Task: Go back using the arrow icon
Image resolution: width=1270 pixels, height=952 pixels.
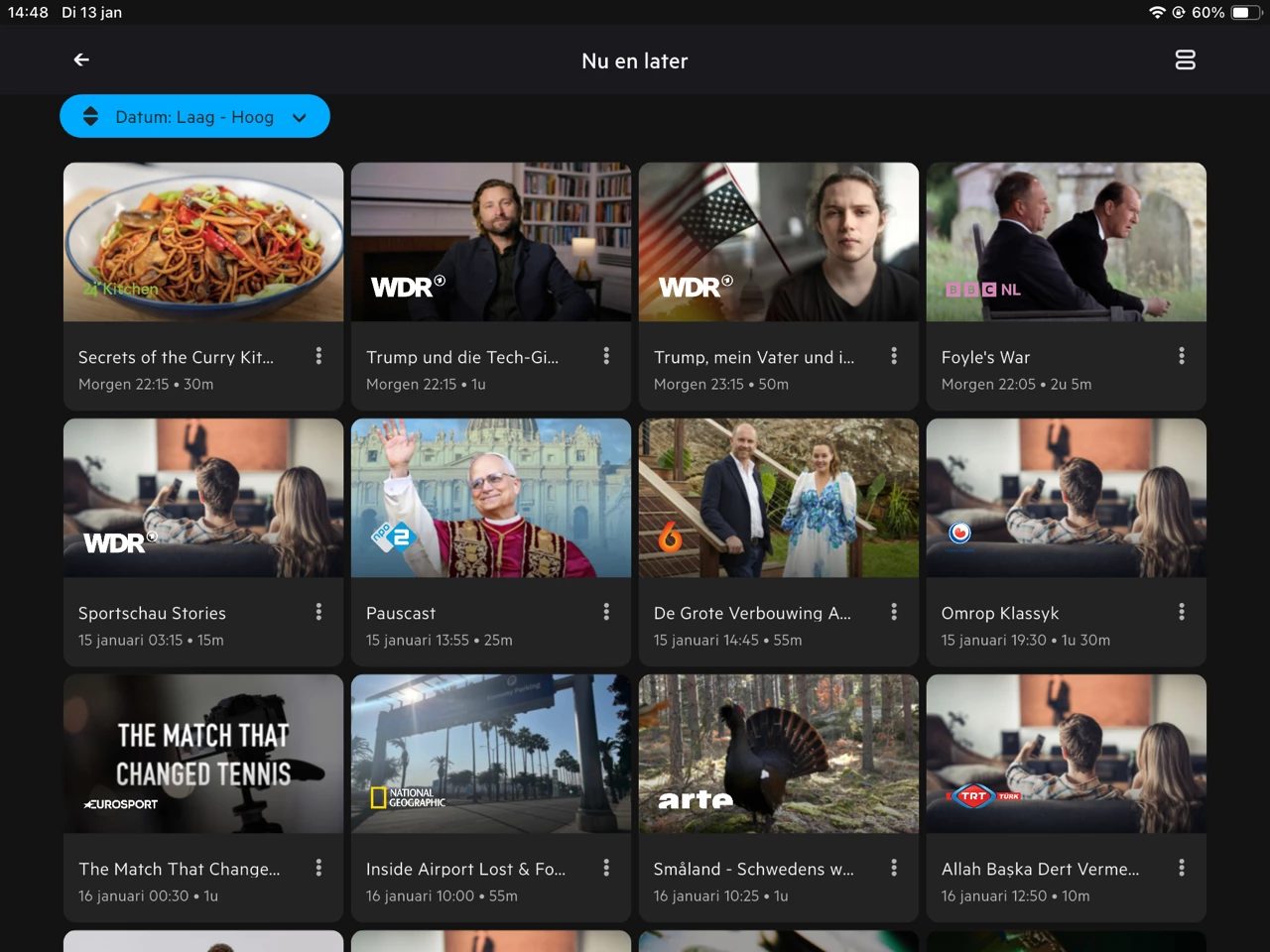Action: pos(81,60)
